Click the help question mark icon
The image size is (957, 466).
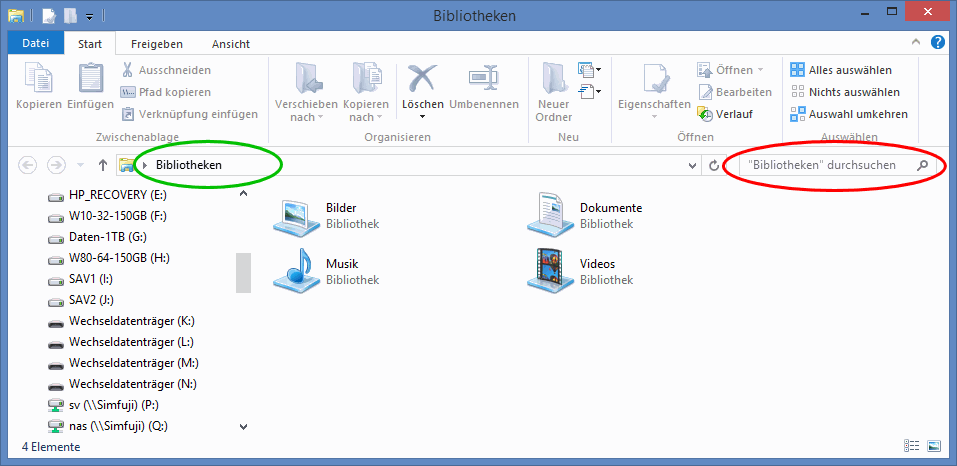click(938, 43)
